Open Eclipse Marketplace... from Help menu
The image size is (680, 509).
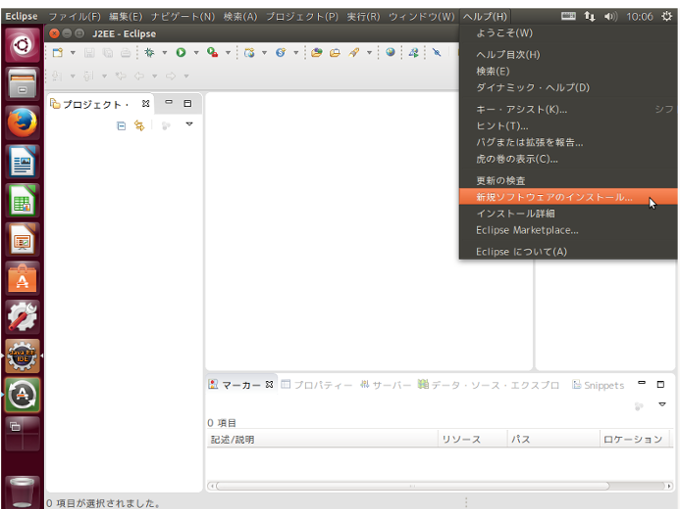click(x=568, y=230)
